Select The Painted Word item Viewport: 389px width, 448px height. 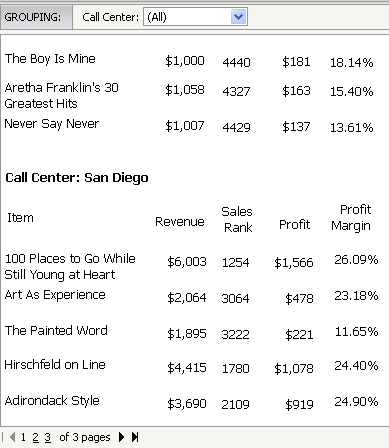click(56, 331)
